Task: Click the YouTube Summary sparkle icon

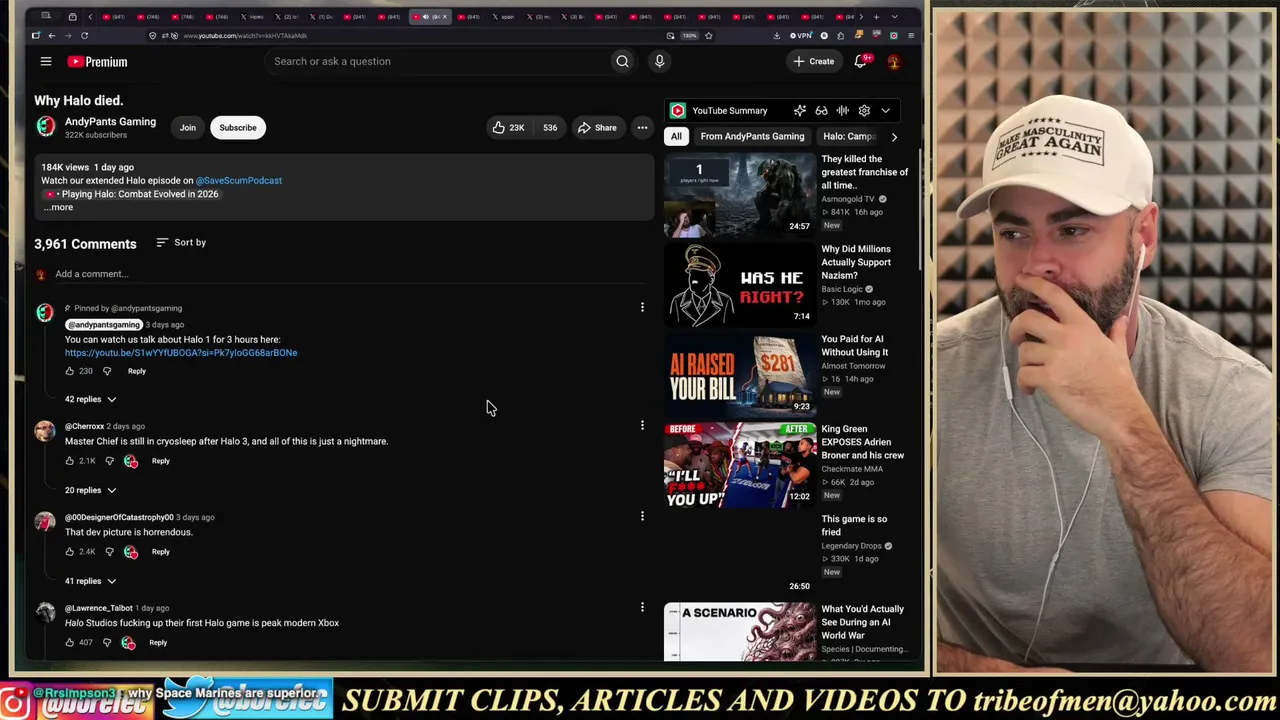Action: coord(799,111)
